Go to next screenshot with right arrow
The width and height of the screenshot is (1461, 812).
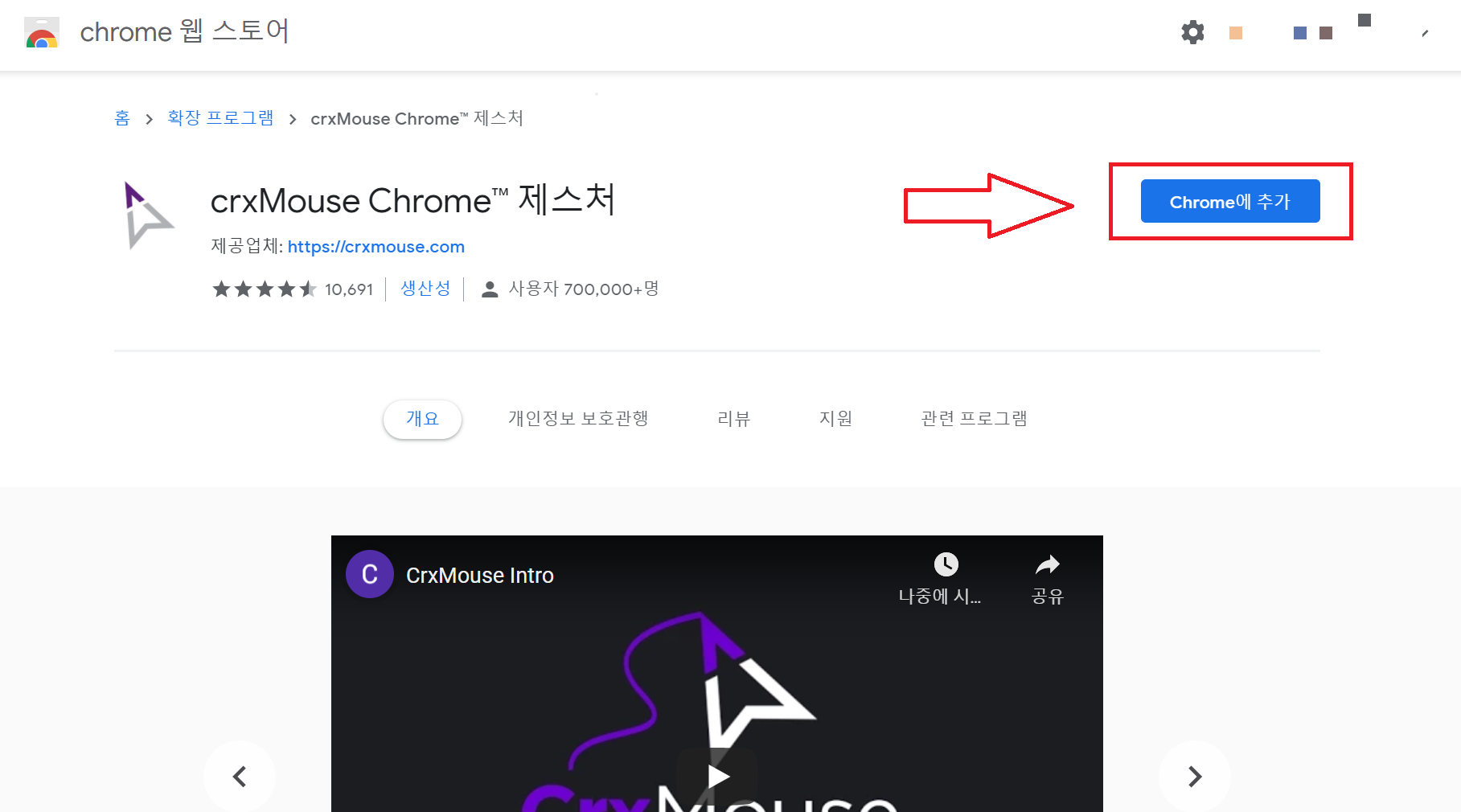click(1195, 776)
